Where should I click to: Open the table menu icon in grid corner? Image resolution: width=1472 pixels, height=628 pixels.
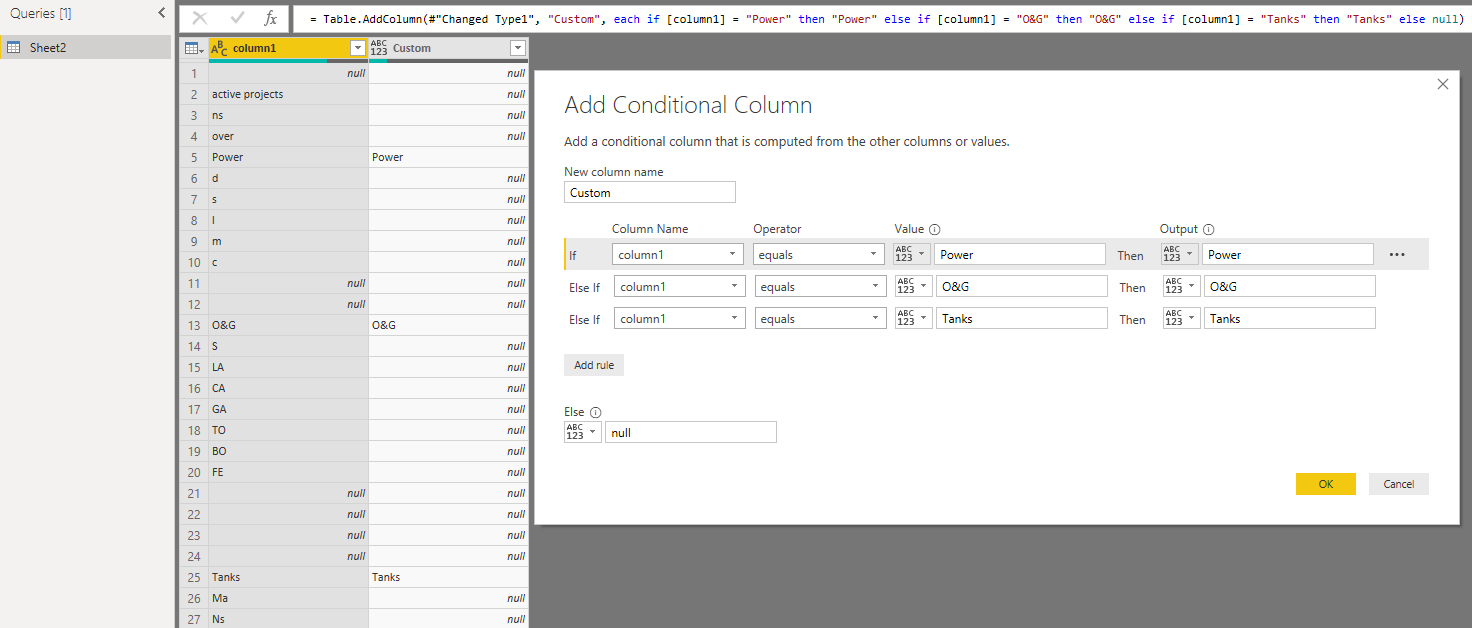coord(193,48)
